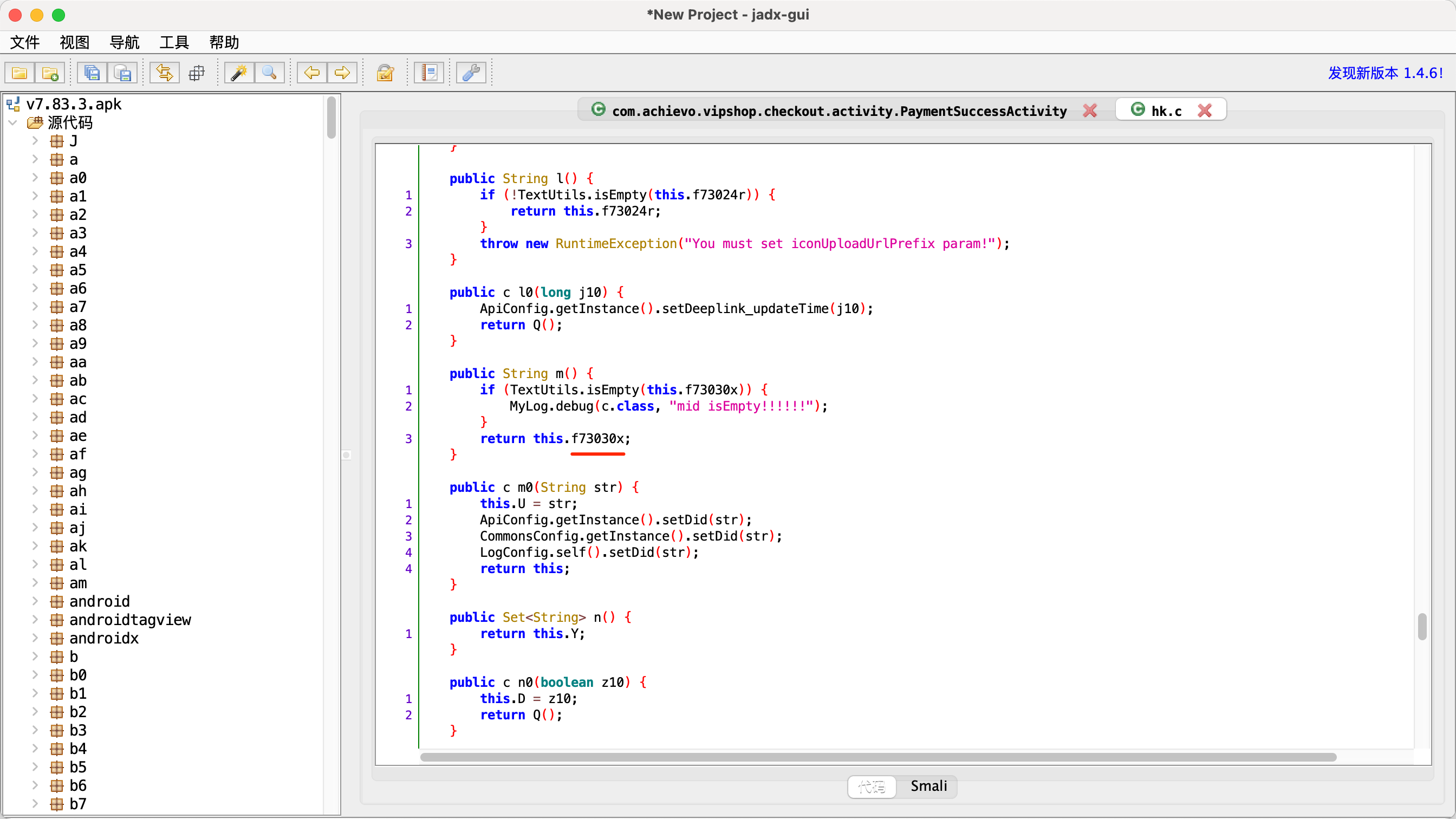Select the v7.83.3.apk root node

[x=74, y=104]
